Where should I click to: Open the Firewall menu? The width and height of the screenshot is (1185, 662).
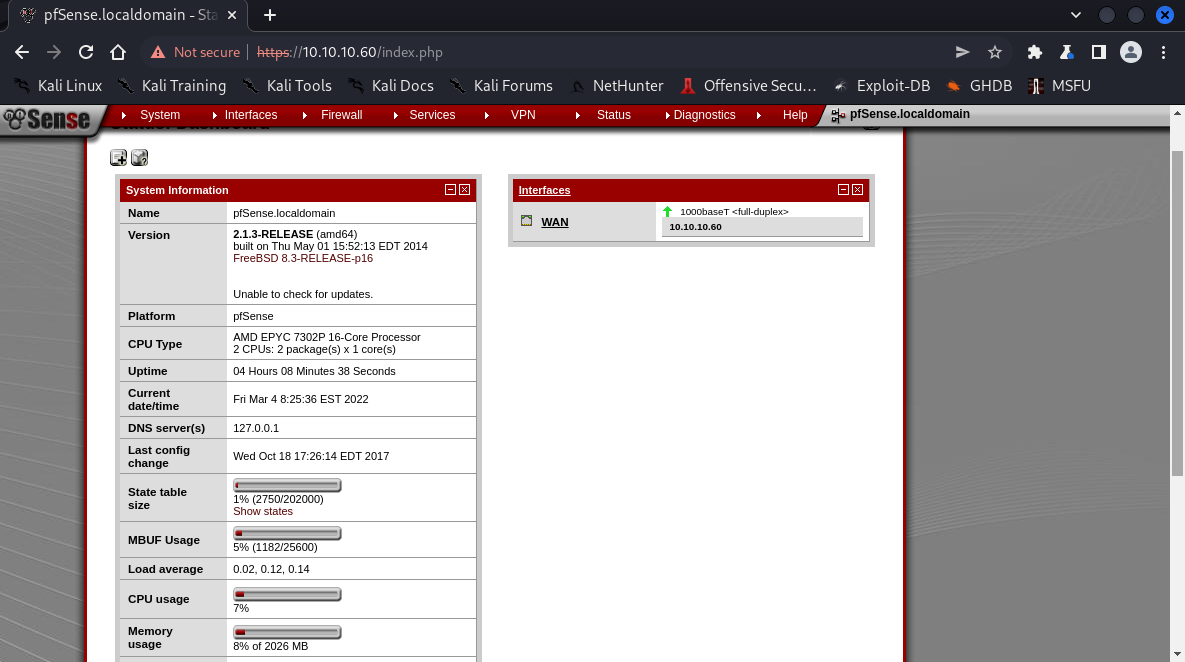tap(341, 115)
